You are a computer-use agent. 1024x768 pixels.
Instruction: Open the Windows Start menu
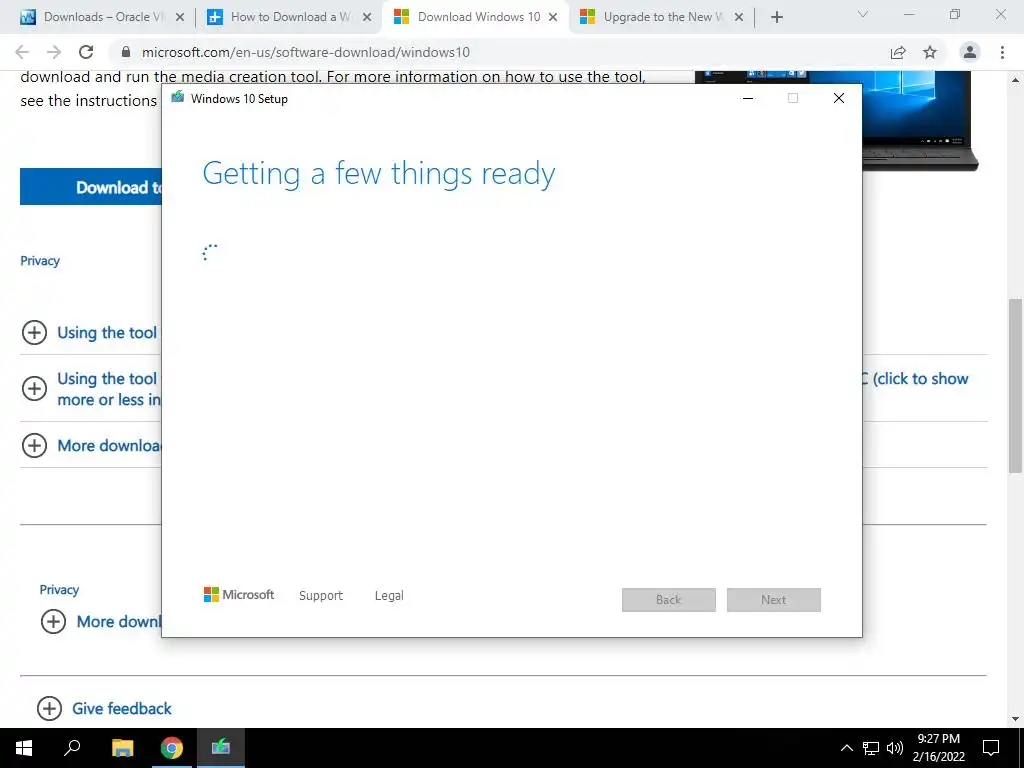pyautogui.click(x=24, y=748)
